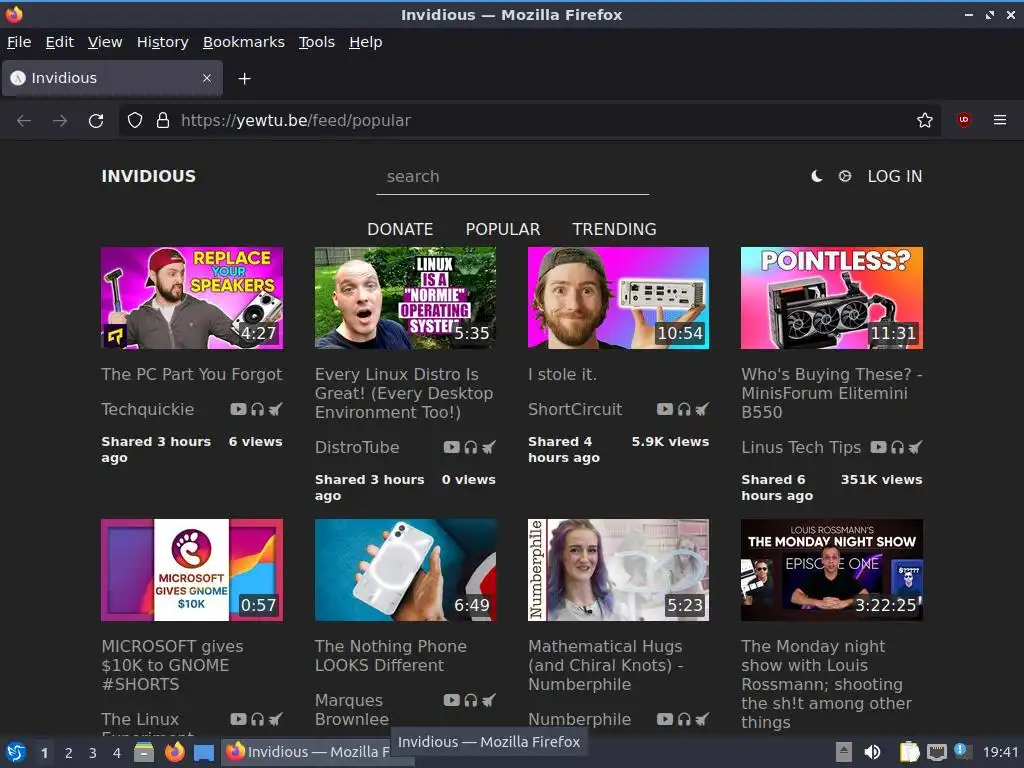This screenshot has height=768, width=1024.
Task: Click YouTube icon beside Linus Tech Tips
Action: [x=878, y=447]
